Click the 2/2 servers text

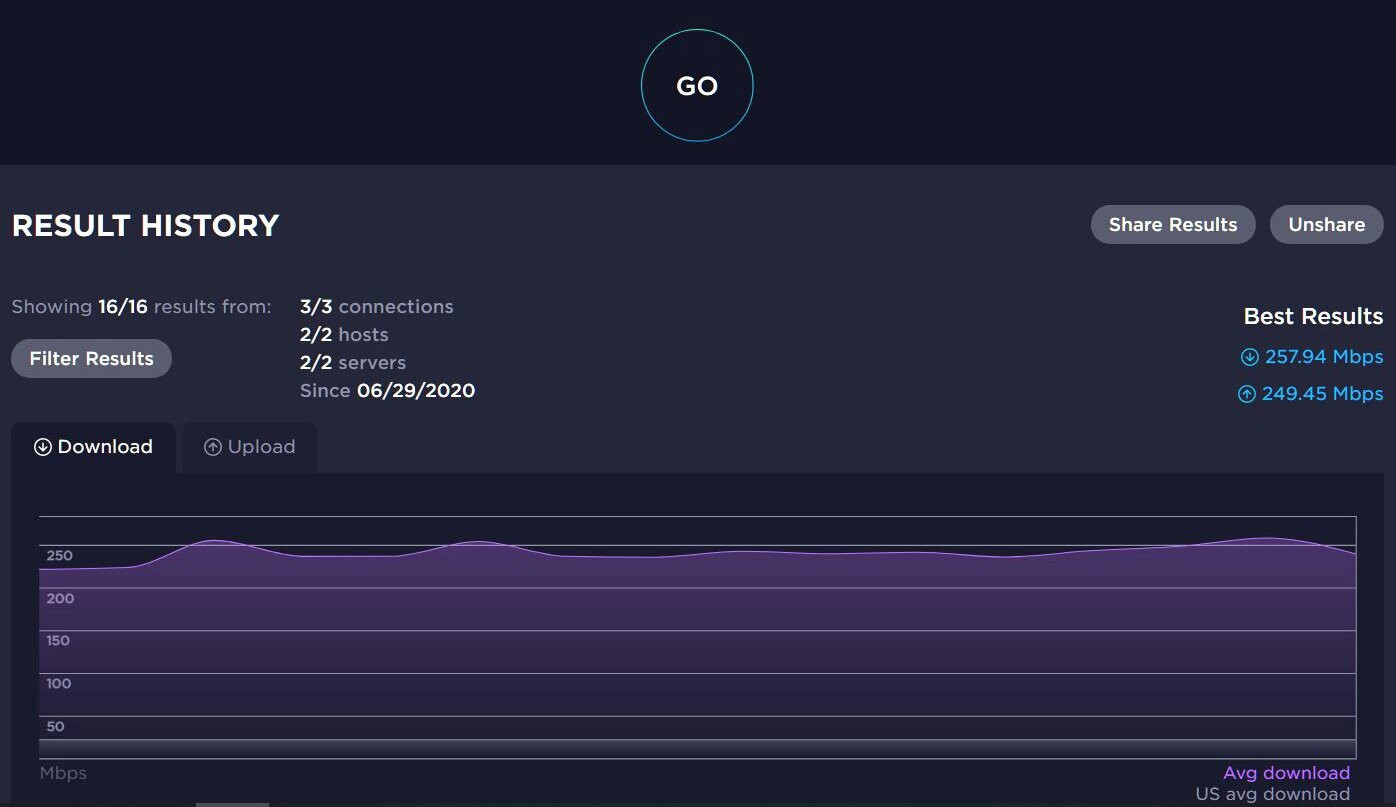(353, 363)
